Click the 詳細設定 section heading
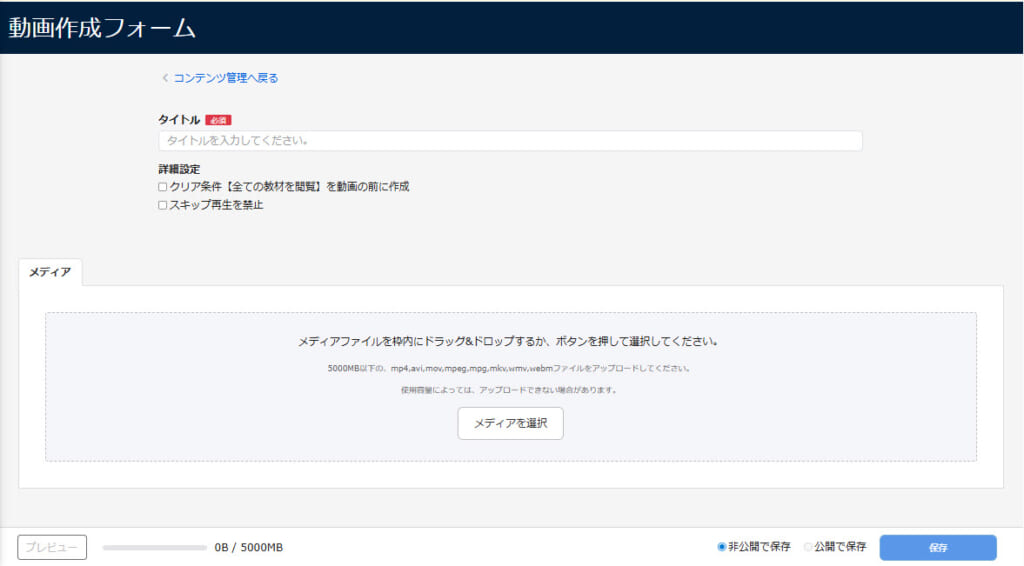 click(x=179, y=169)
